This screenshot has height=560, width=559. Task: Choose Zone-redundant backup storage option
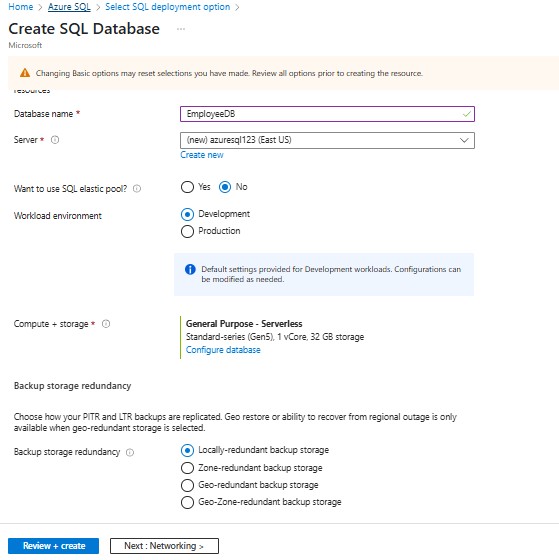coord(187,468)
